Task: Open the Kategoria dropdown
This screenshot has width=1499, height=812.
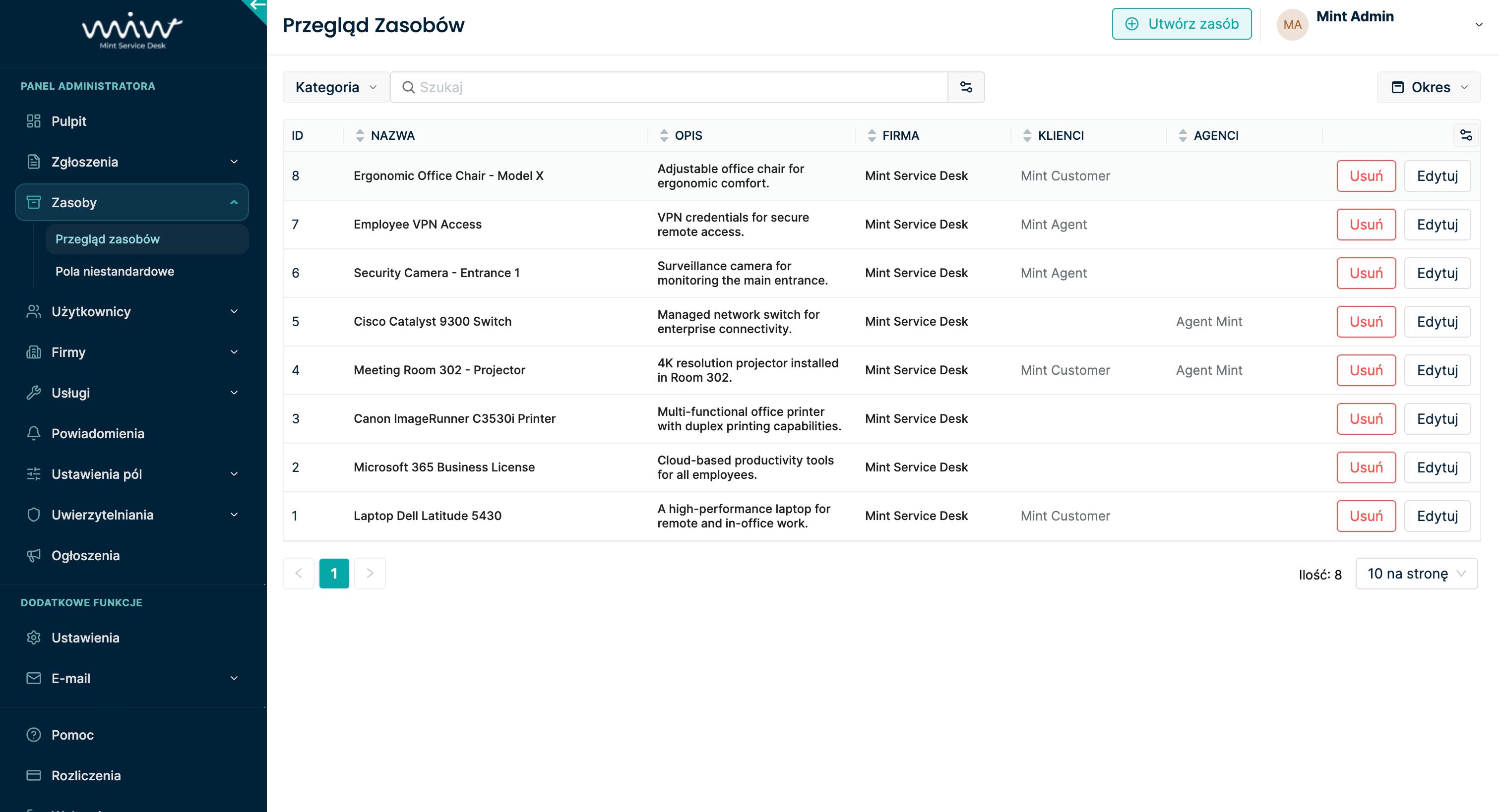Action: [x=336, y=87]
